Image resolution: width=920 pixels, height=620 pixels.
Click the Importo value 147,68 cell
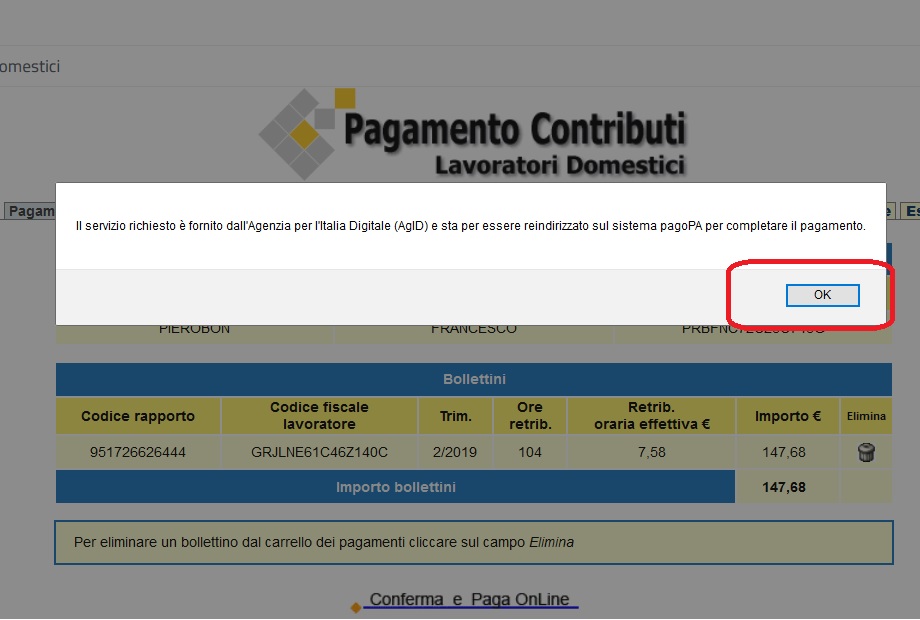click(x=787, y=451)
